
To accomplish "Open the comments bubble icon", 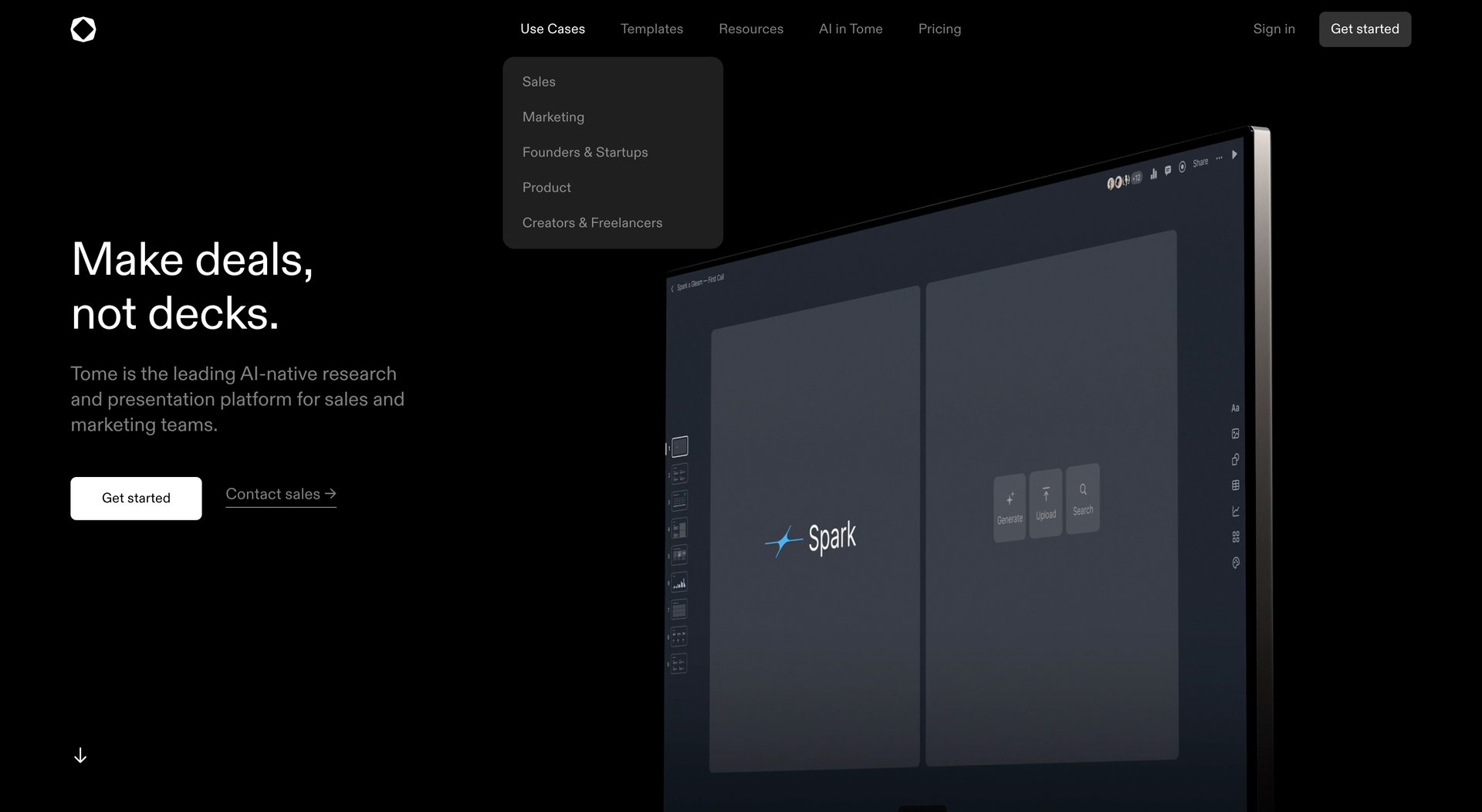I will [1168, 171].
